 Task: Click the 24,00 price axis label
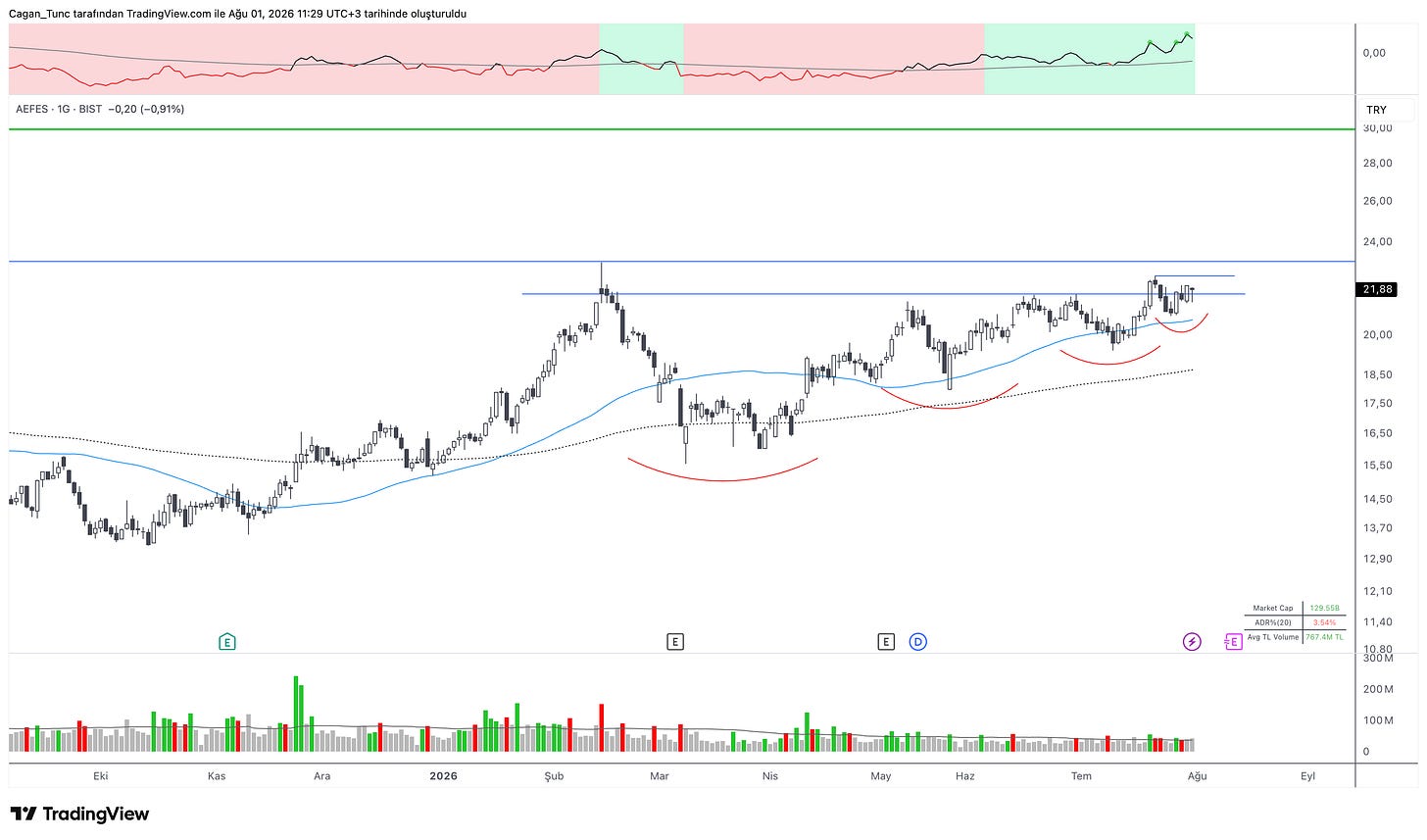point(1377,242)
